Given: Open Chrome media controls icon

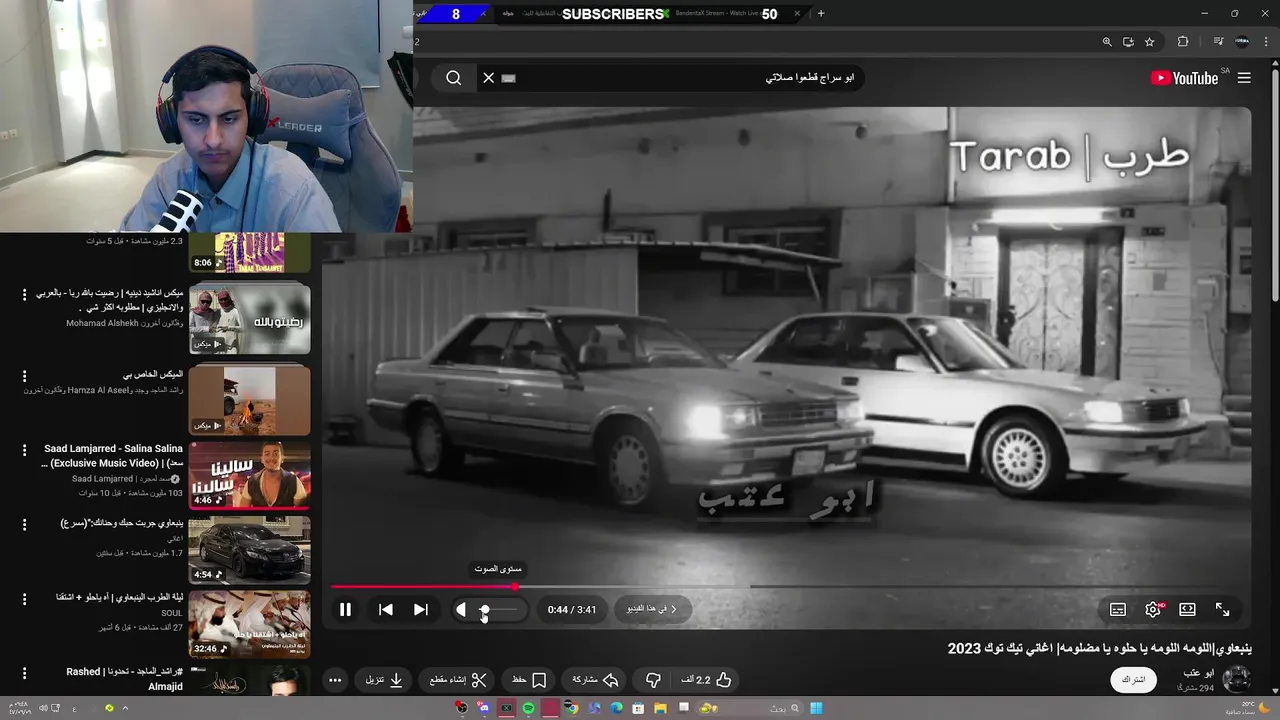Looking at the screenshot, I should 1218,42.
